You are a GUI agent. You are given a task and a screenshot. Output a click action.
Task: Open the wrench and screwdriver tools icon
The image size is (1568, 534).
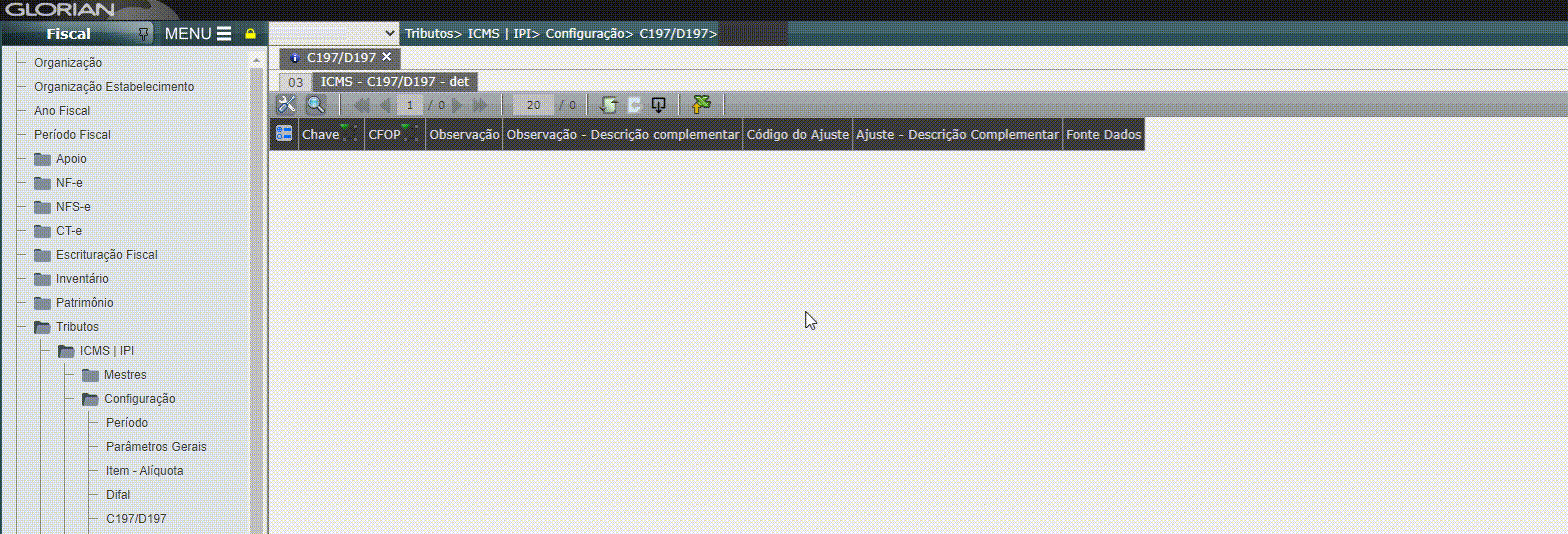click(287, 105)
